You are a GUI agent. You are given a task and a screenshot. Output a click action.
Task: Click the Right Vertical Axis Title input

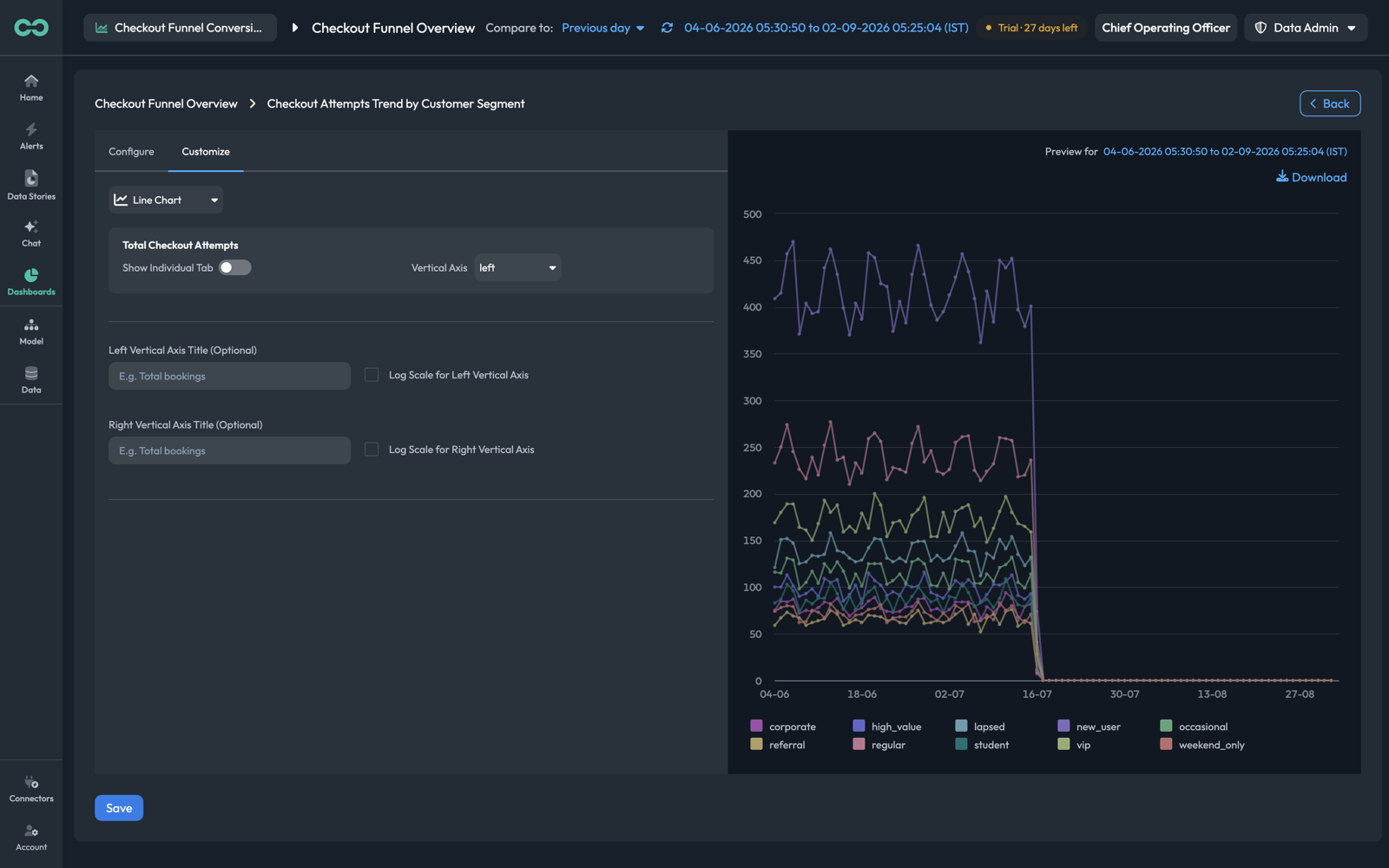pyautogui.click(x=229, y=450)
